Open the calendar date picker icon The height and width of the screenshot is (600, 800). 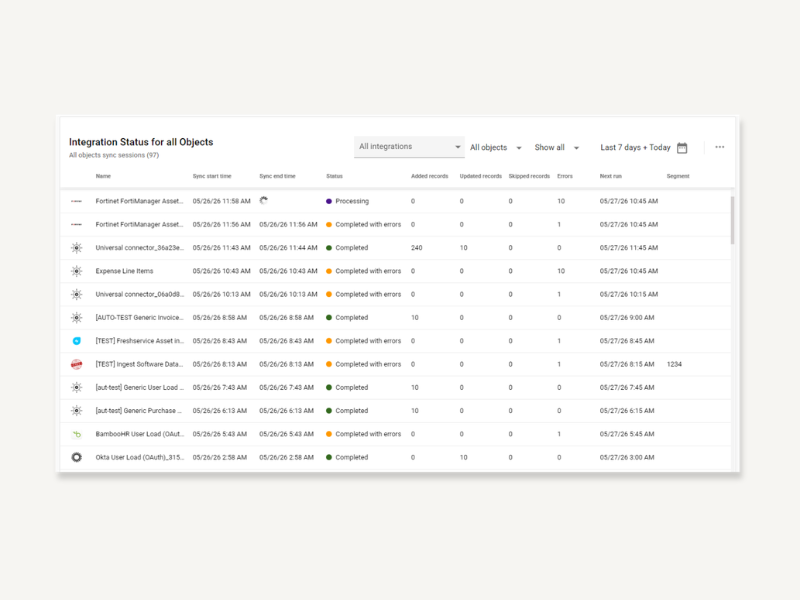[682, 147]
